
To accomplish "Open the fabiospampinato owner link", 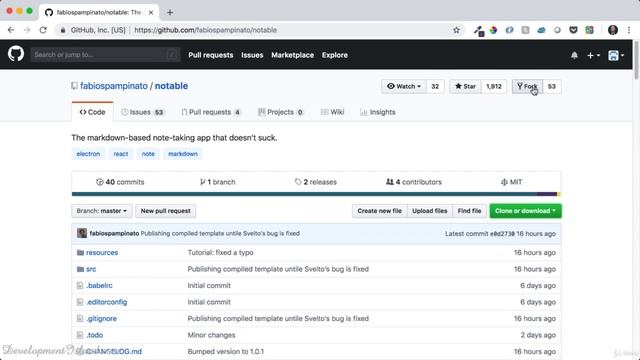I will point(114,86).
